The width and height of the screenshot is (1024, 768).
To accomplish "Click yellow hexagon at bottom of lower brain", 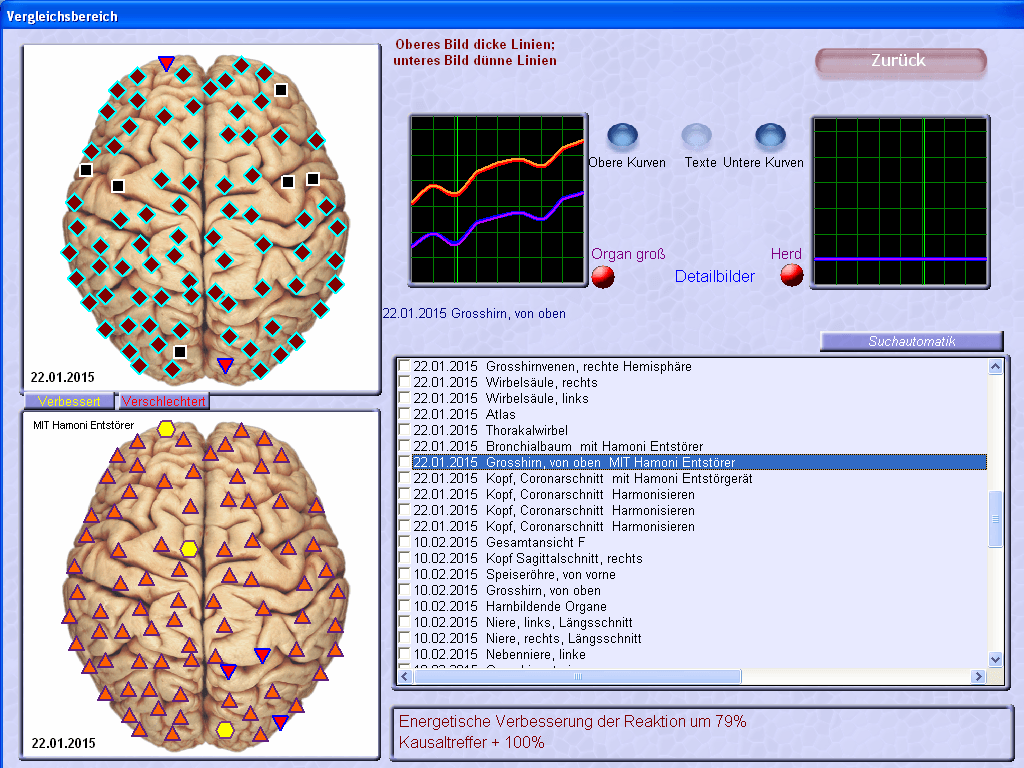I will (225, 729).
